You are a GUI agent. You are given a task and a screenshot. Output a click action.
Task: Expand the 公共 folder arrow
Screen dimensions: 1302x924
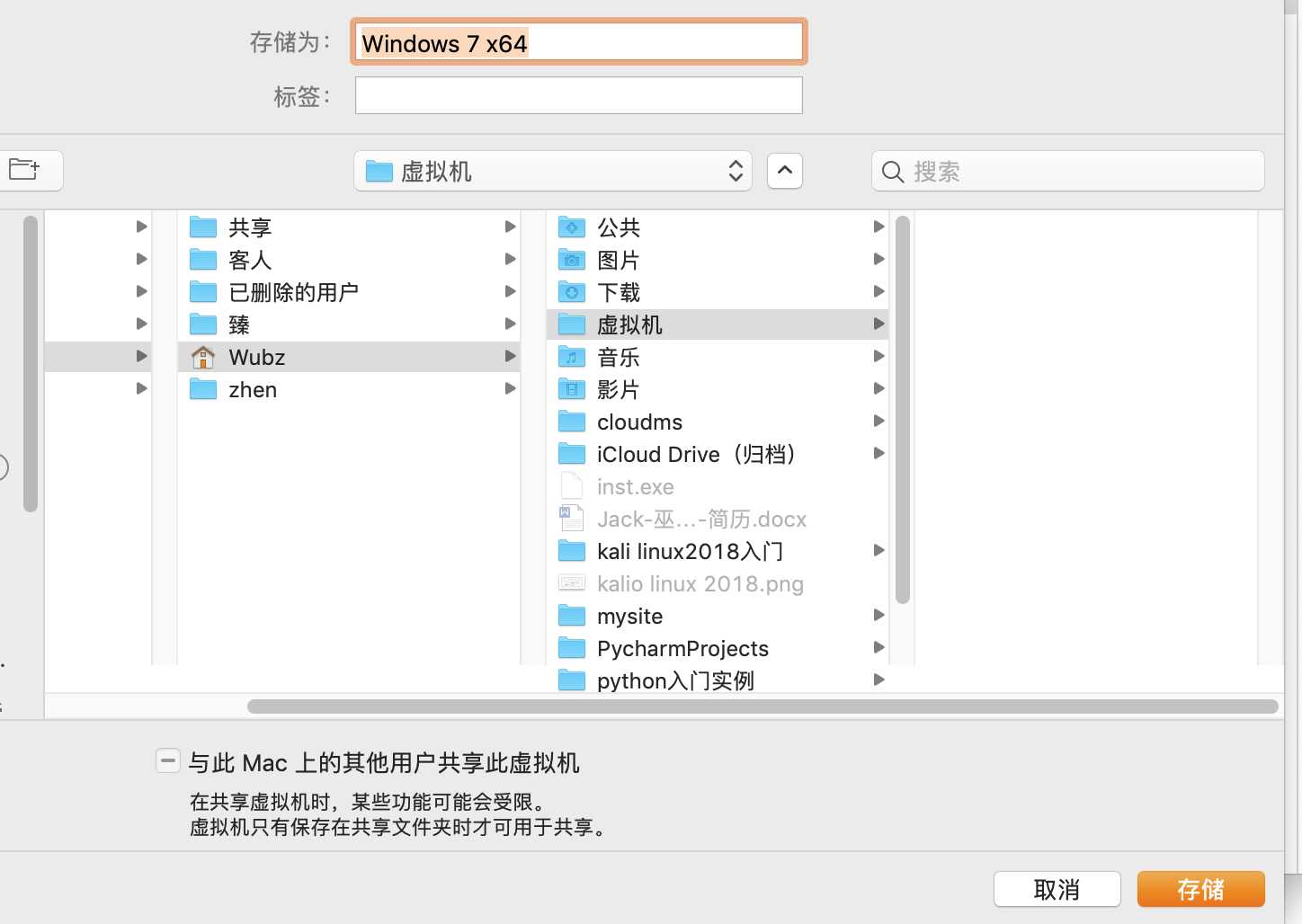878,227
